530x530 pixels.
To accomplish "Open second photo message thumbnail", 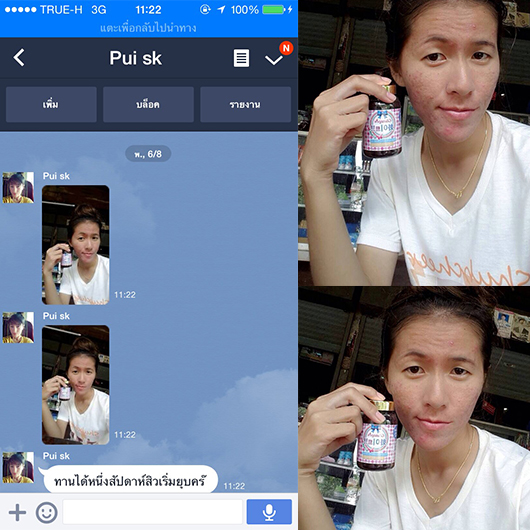I will pos(76,385).
